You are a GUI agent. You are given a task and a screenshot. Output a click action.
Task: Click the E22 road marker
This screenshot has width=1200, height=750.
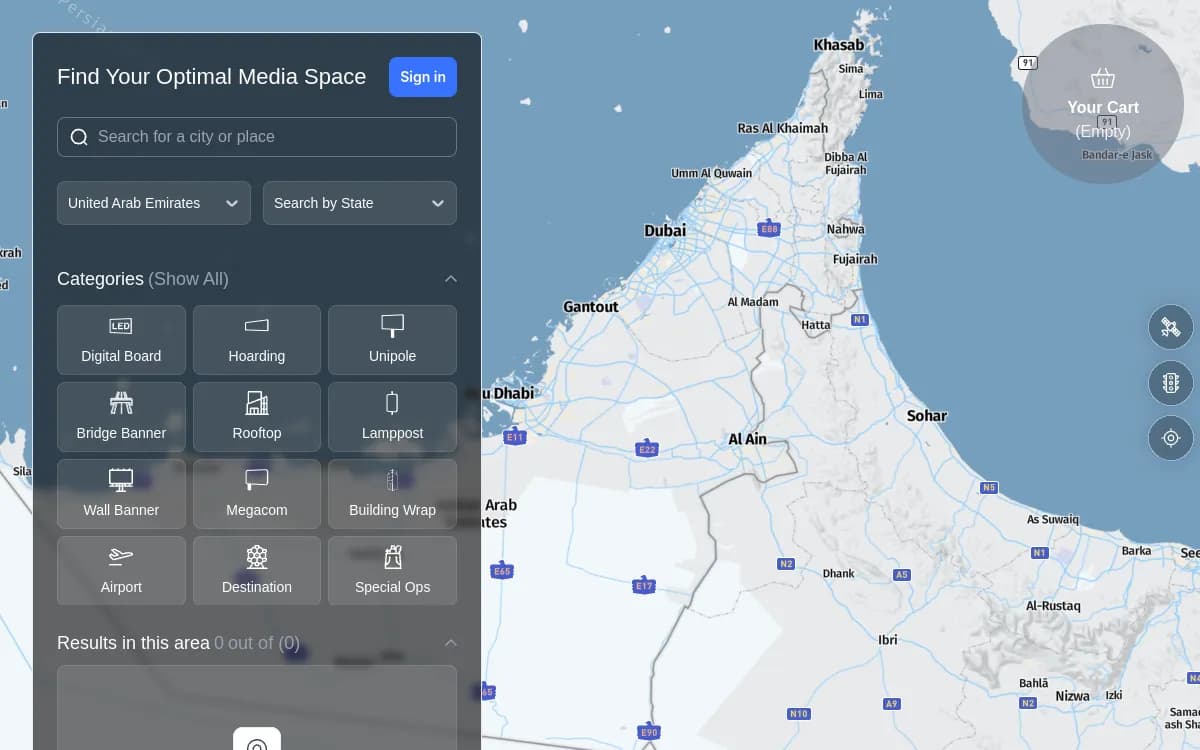[647, 450]
